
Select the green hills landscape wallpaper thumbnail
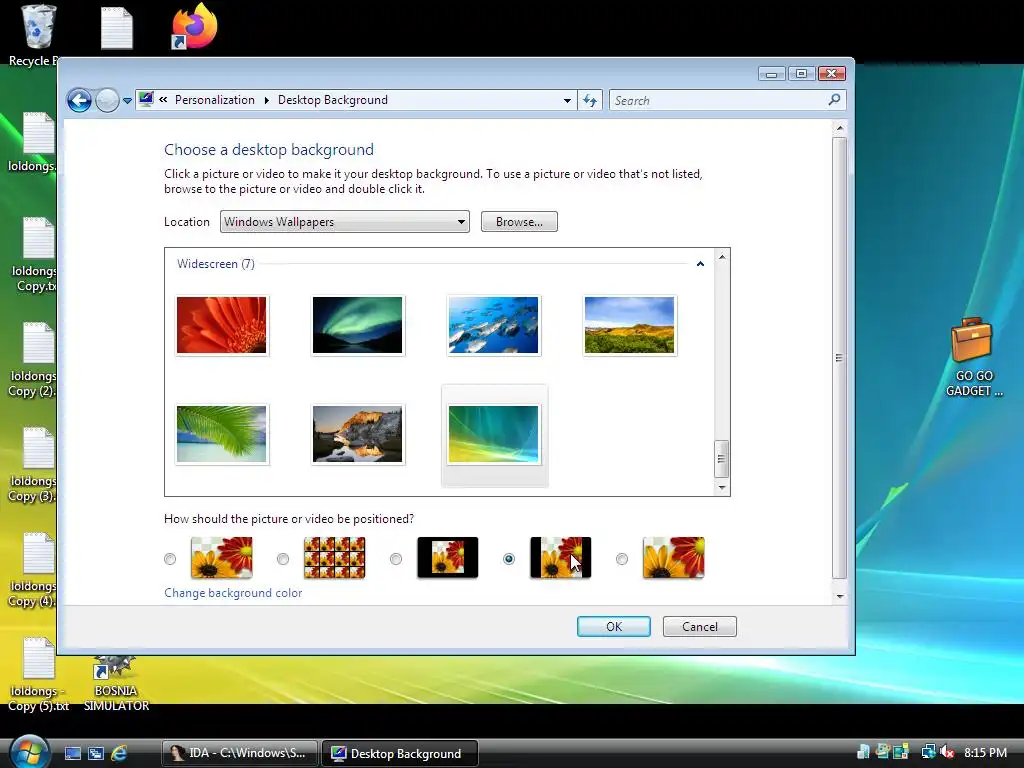tap(630, 325)
